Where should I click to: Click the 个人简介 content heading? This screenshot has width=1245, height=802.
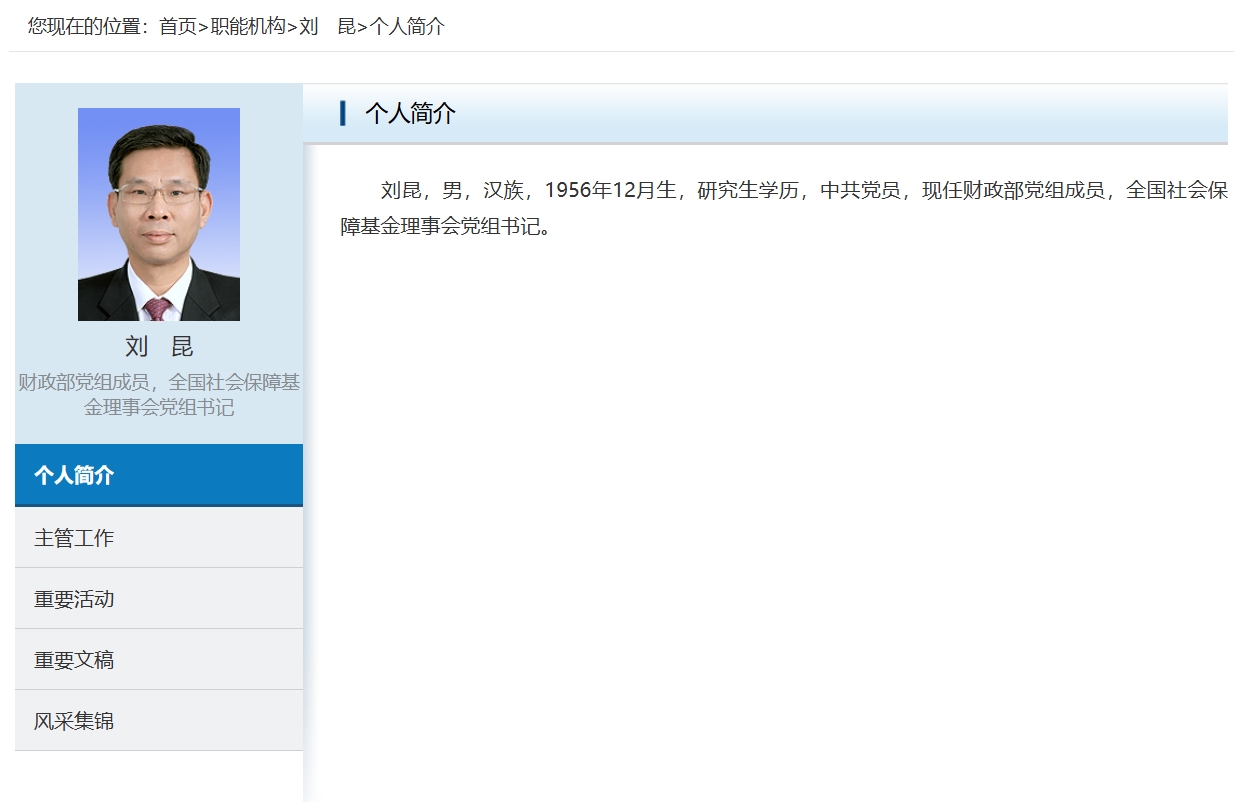pyautogui.click(x=410, y=113)
